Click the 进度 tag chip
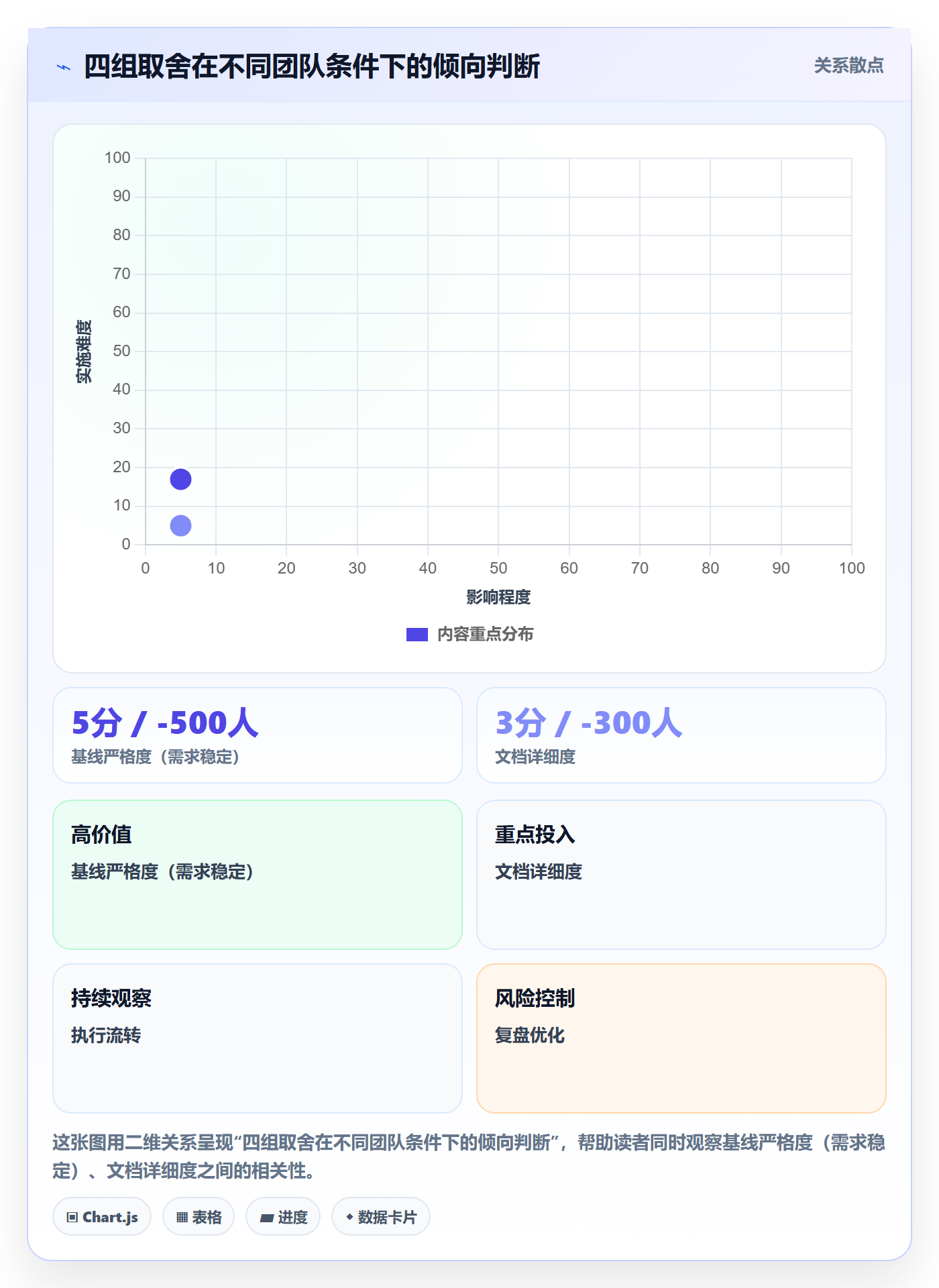This screenshot has width=939, height=1288. [x=283, y=1217]
